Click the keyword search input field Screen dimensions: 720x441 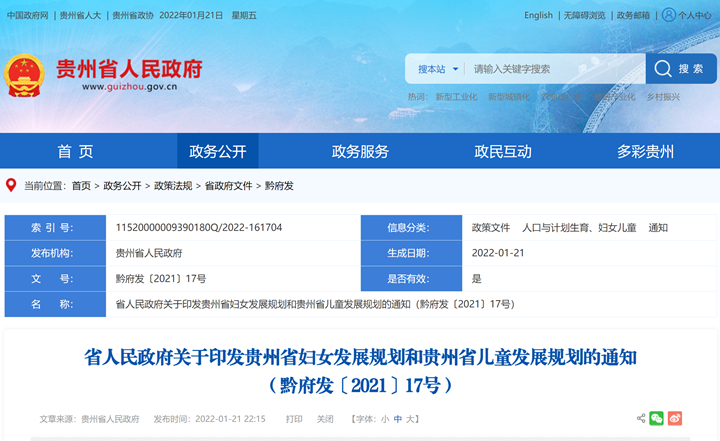pyautogui.click(x=556, y=69)
